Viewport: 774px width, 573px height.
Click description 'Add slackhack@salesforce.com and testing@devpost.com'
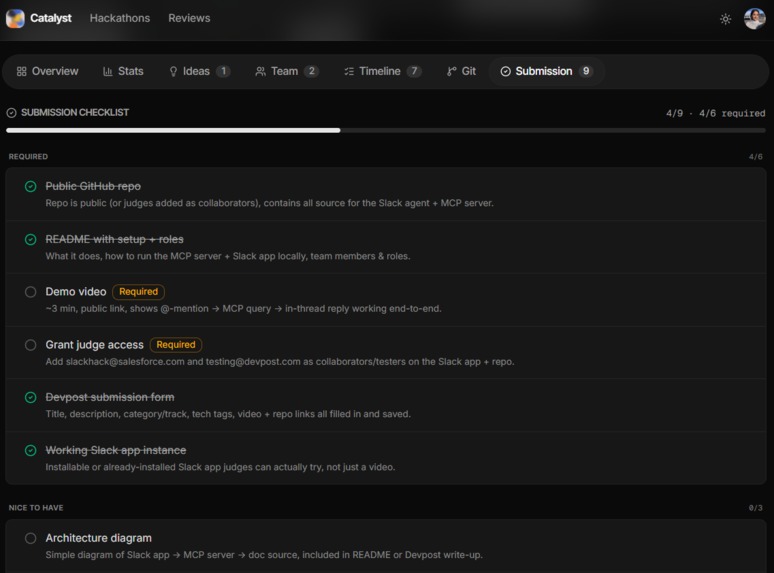[280, 362]
